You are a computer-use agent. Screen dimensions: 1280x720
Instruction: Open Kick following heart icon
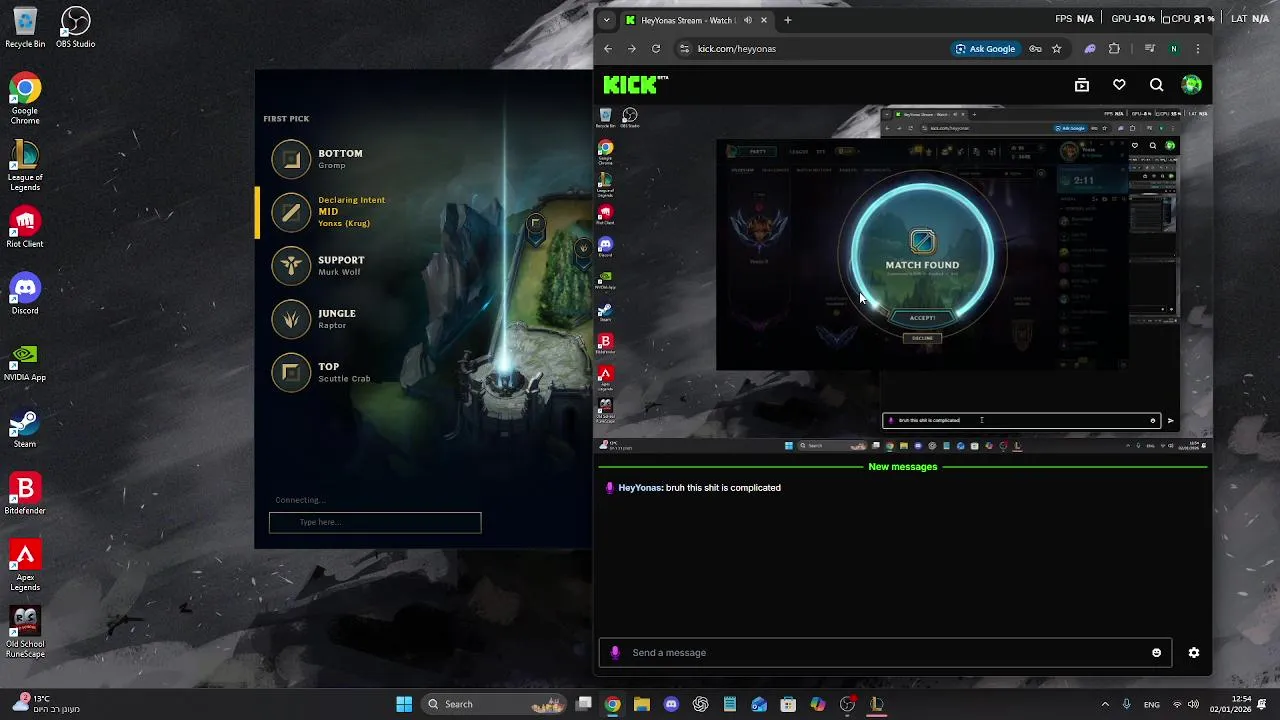(1119, 85)
